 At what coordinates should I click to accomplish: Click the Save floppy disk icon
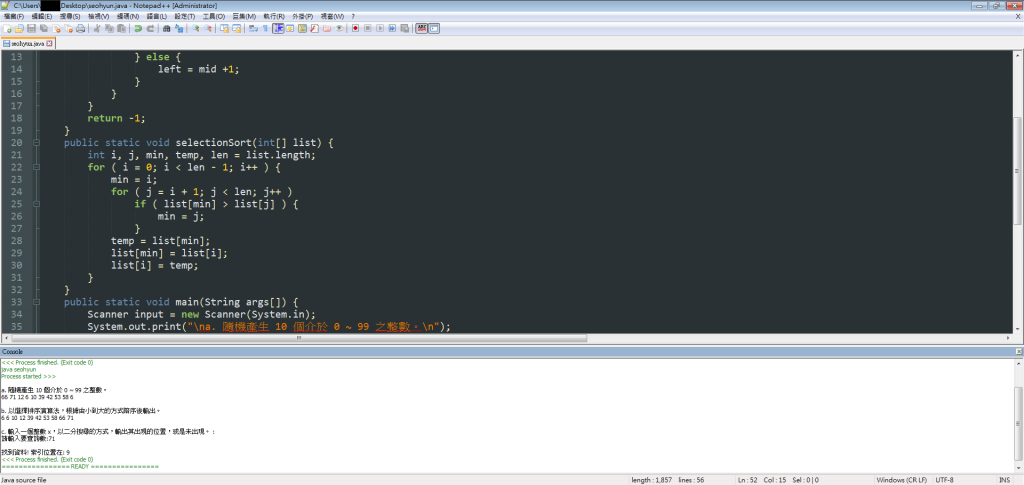31,29
